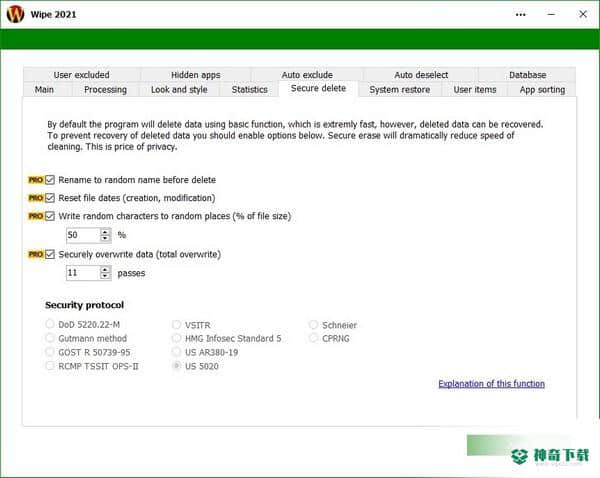The height and width of the screenshot is (478, 600).
Task: Toggle Write random characters to random places
Action: click(50, 216)
